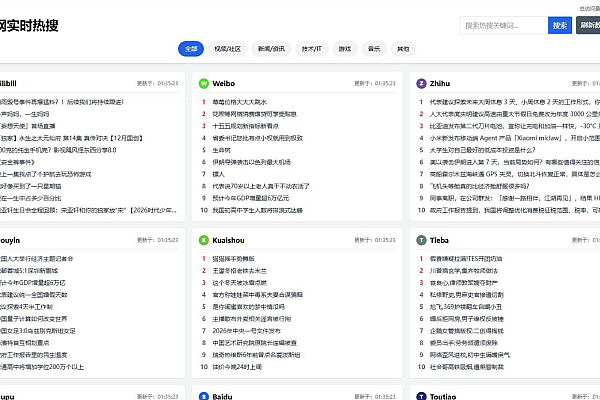Click the purple Zhihu logo icon
The image size is (600, 400).
(x=421, y=83)
